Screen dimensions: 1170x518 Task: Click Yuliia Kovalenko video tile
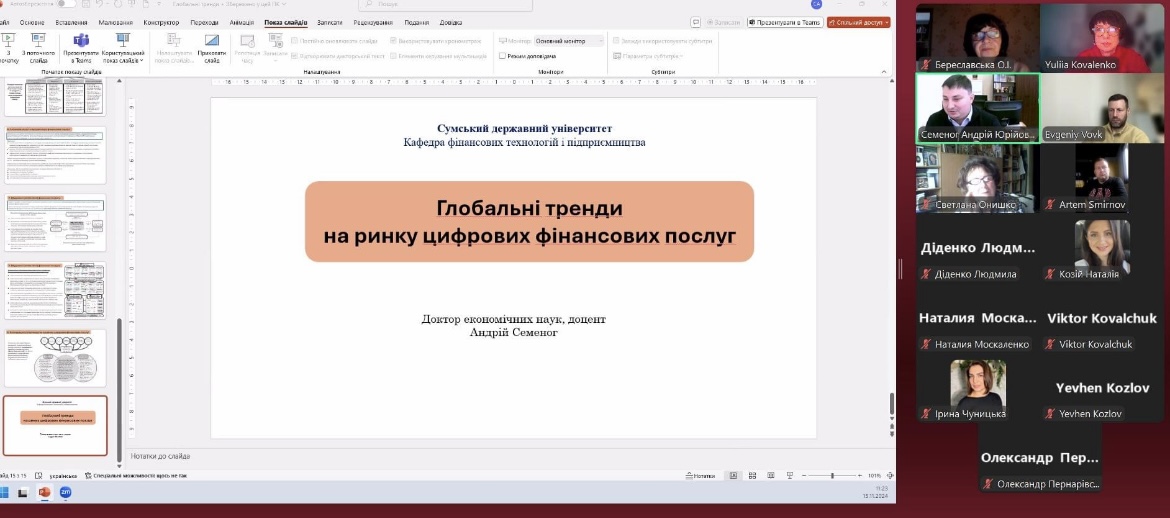click(1102, 39)
